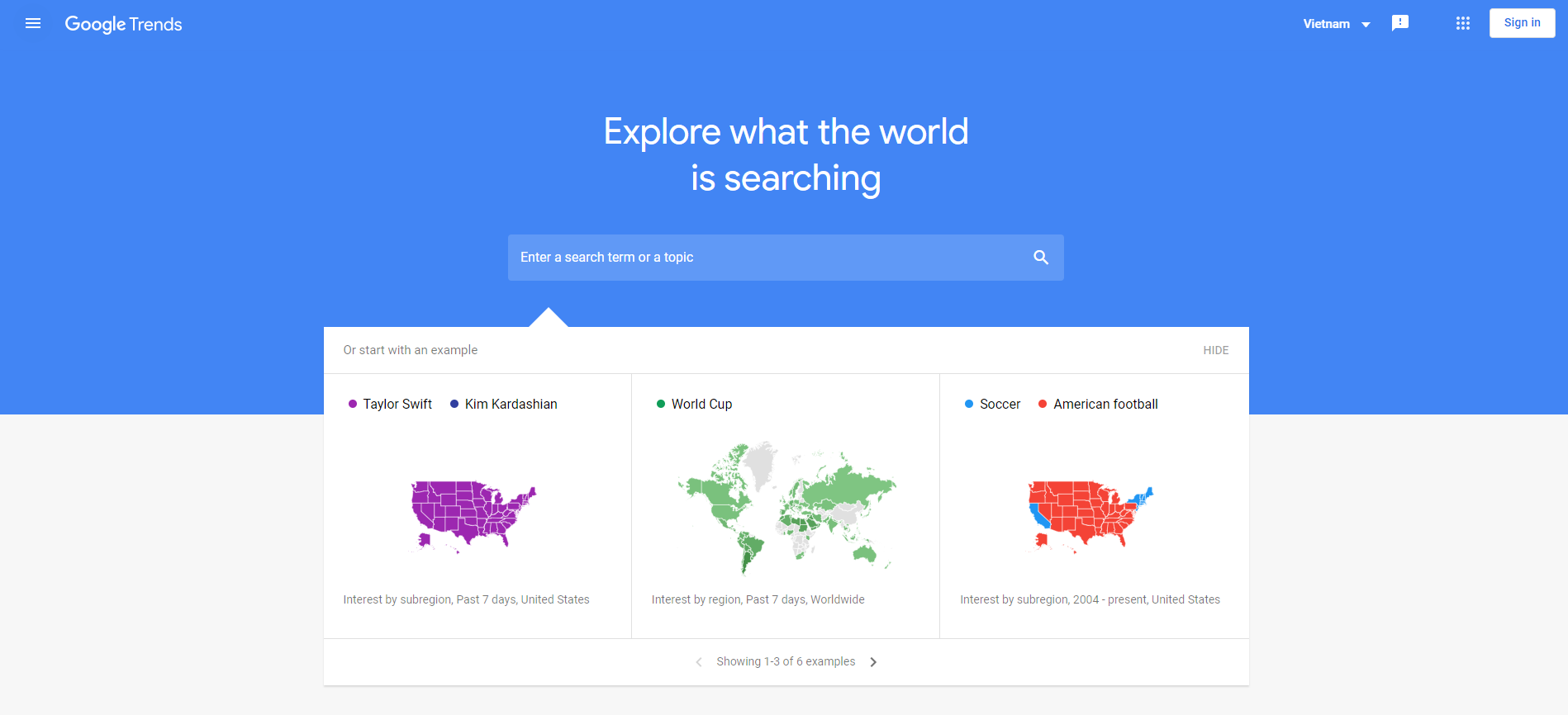The width and height of the screenshot is (1568, 715).
Task: Show the next set of examples
Action: [873, 661]
